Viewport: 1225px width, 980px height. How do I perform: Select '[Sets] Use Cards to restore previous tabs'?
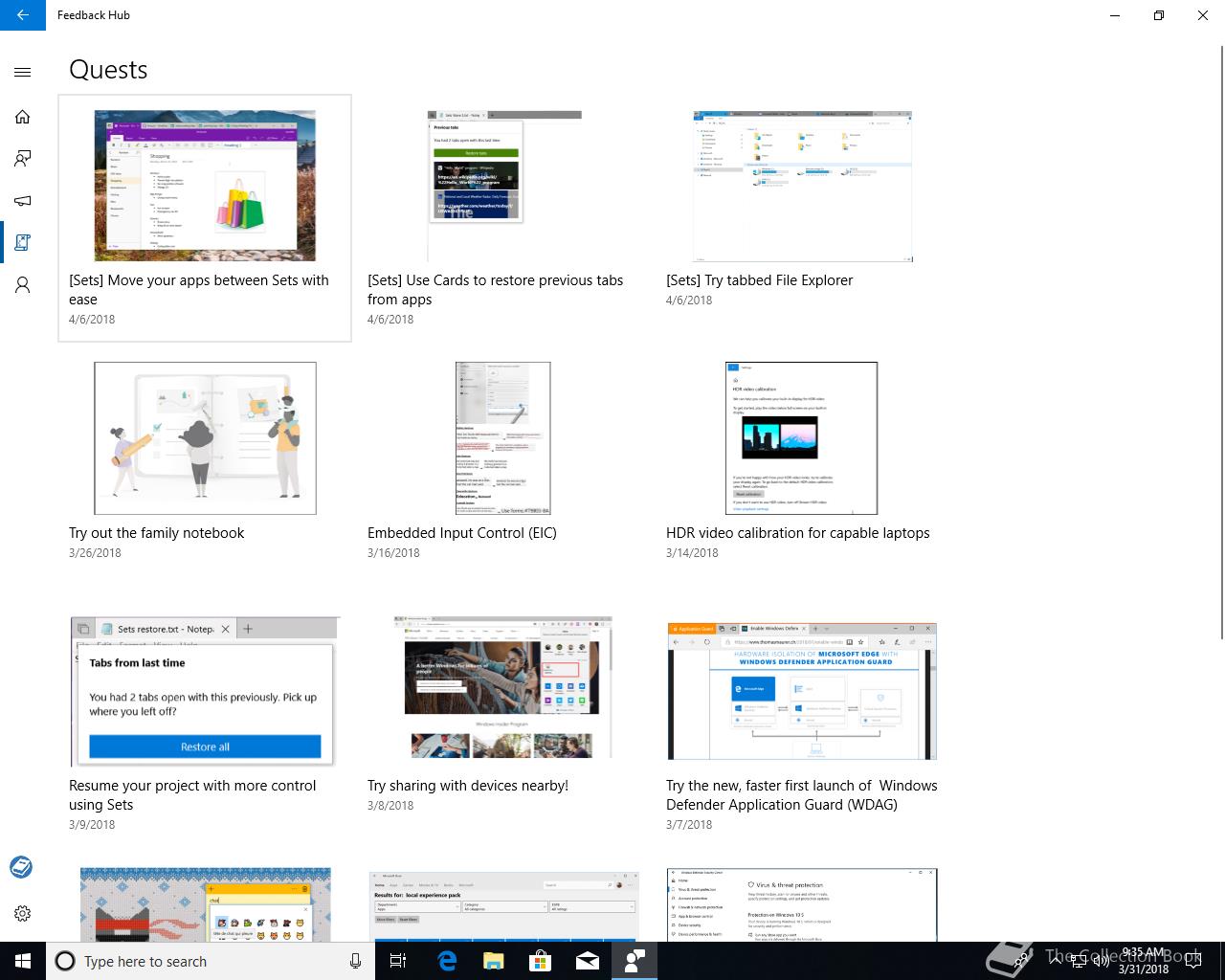coord(495,290)
